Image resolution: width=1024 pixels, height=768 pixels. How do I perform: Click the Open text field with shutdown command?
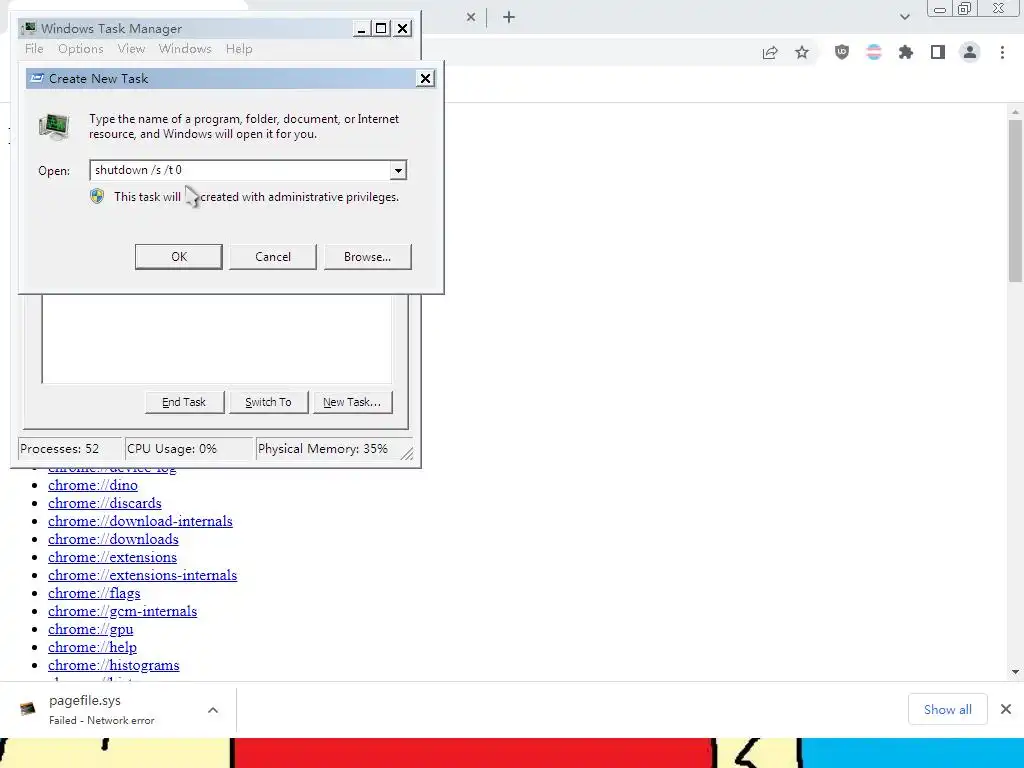pos(240,170)
